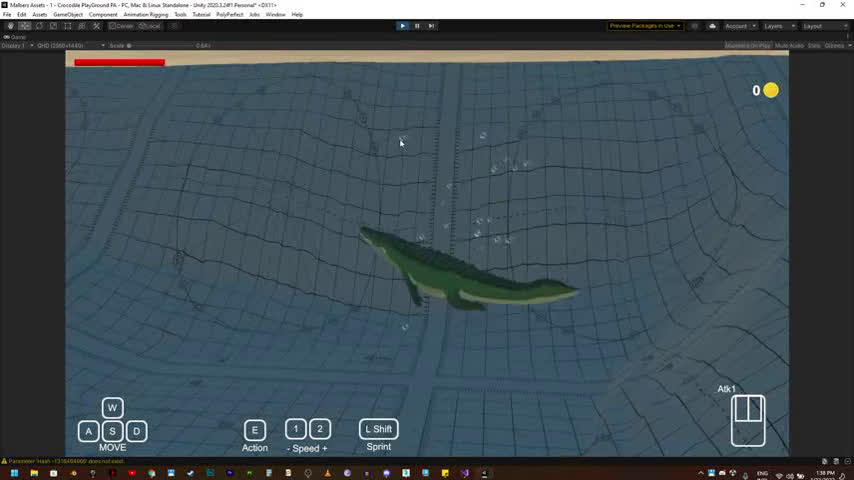Open the cloud services icon
This screenshot has height=480, width=854.
click(711, 26)
